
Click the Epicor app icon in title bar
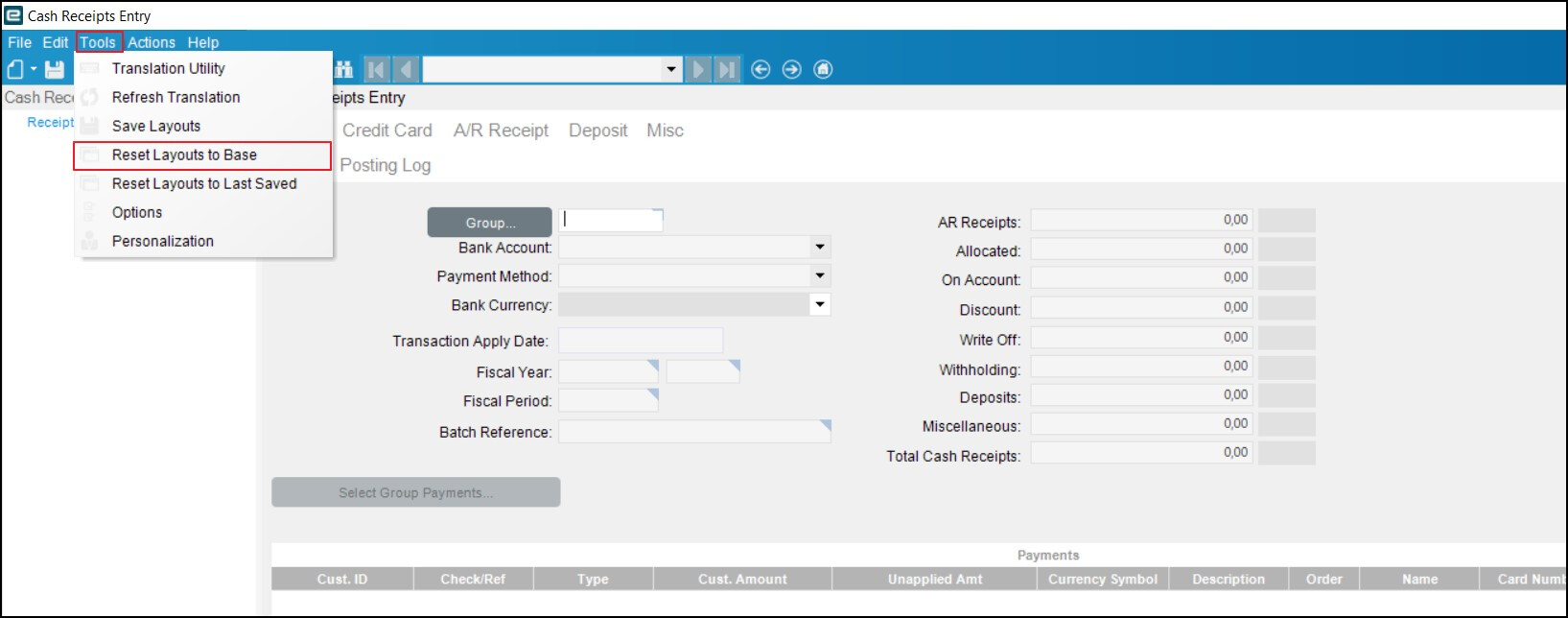pos(13,15)
